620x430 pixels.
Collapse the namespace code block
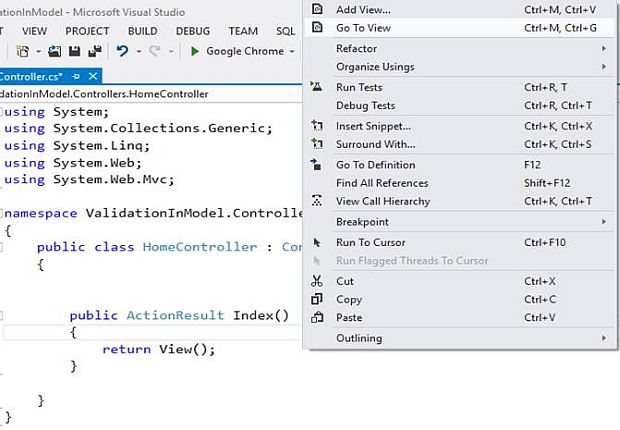point(1,214)
